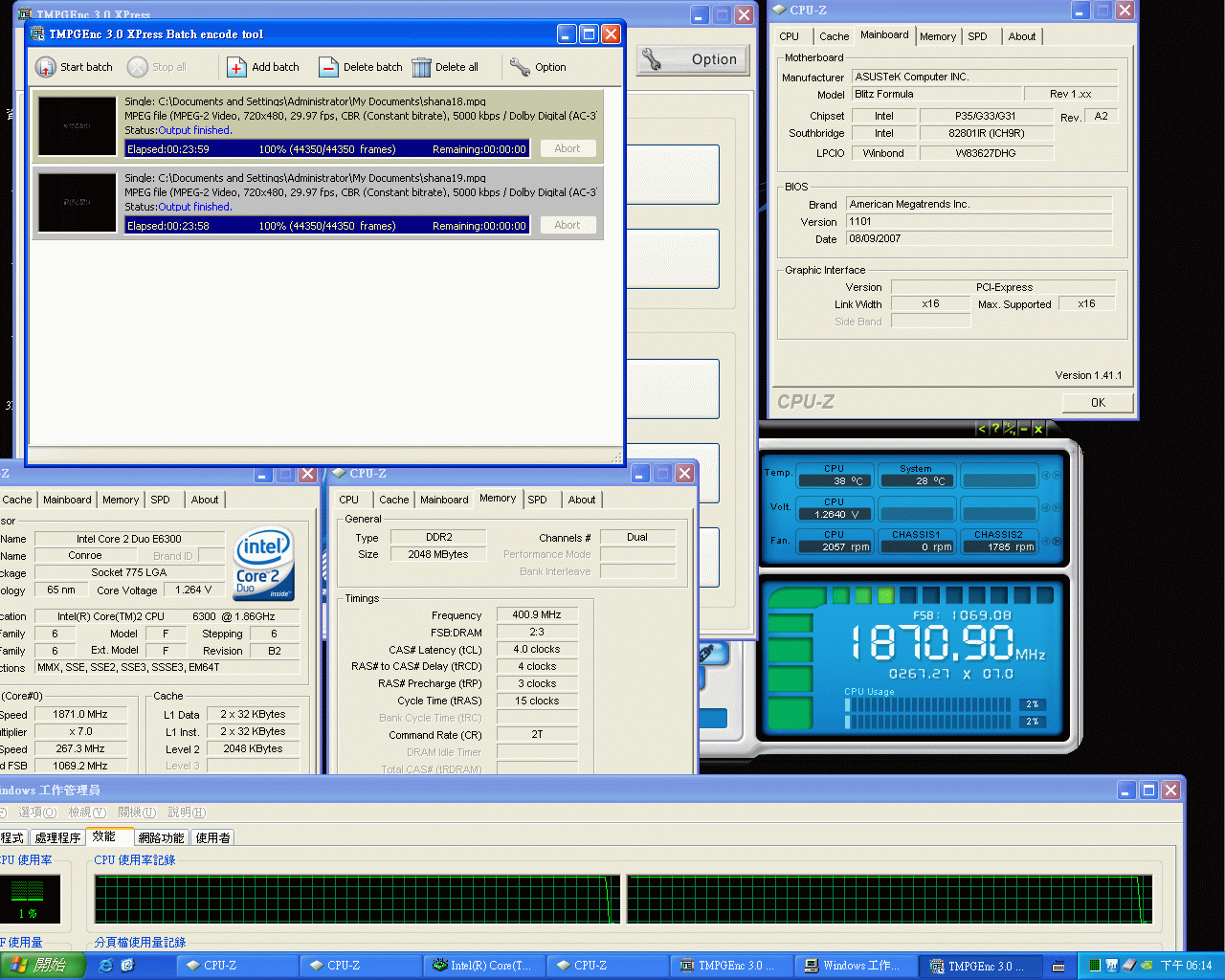This screenshot has width=1225, height=980.
Task: Switch to the About tab in the CPU-Z Memory window
Action: pyautogui.click(x=582, y=500)
